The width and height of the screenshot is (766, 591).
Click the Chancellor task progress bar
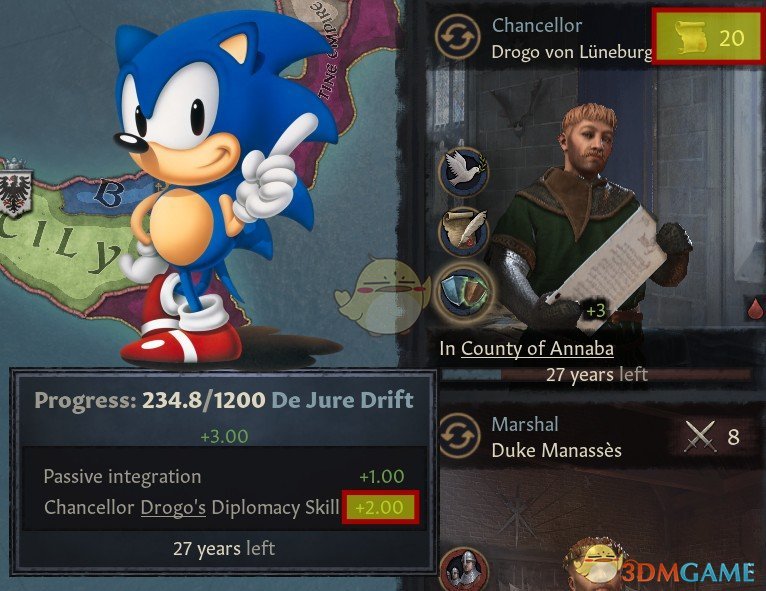point(595,375)
